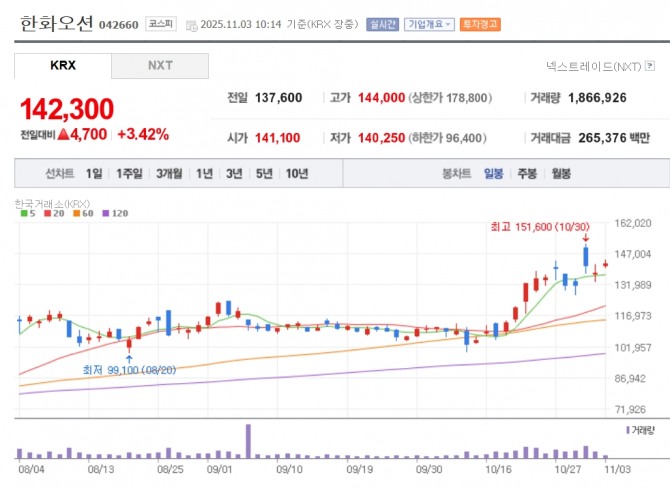The height and width of the screenshot is (490, 670).
Task: Open the 기업개요 dropdown
Action: [x=429, y=24]
